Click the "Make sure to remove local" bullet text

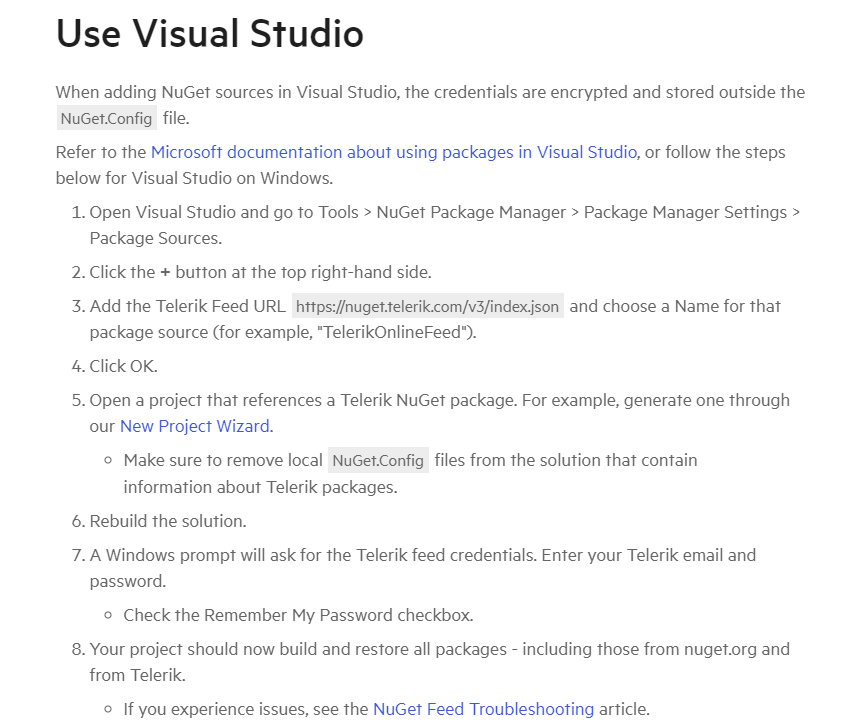[225, 460]
